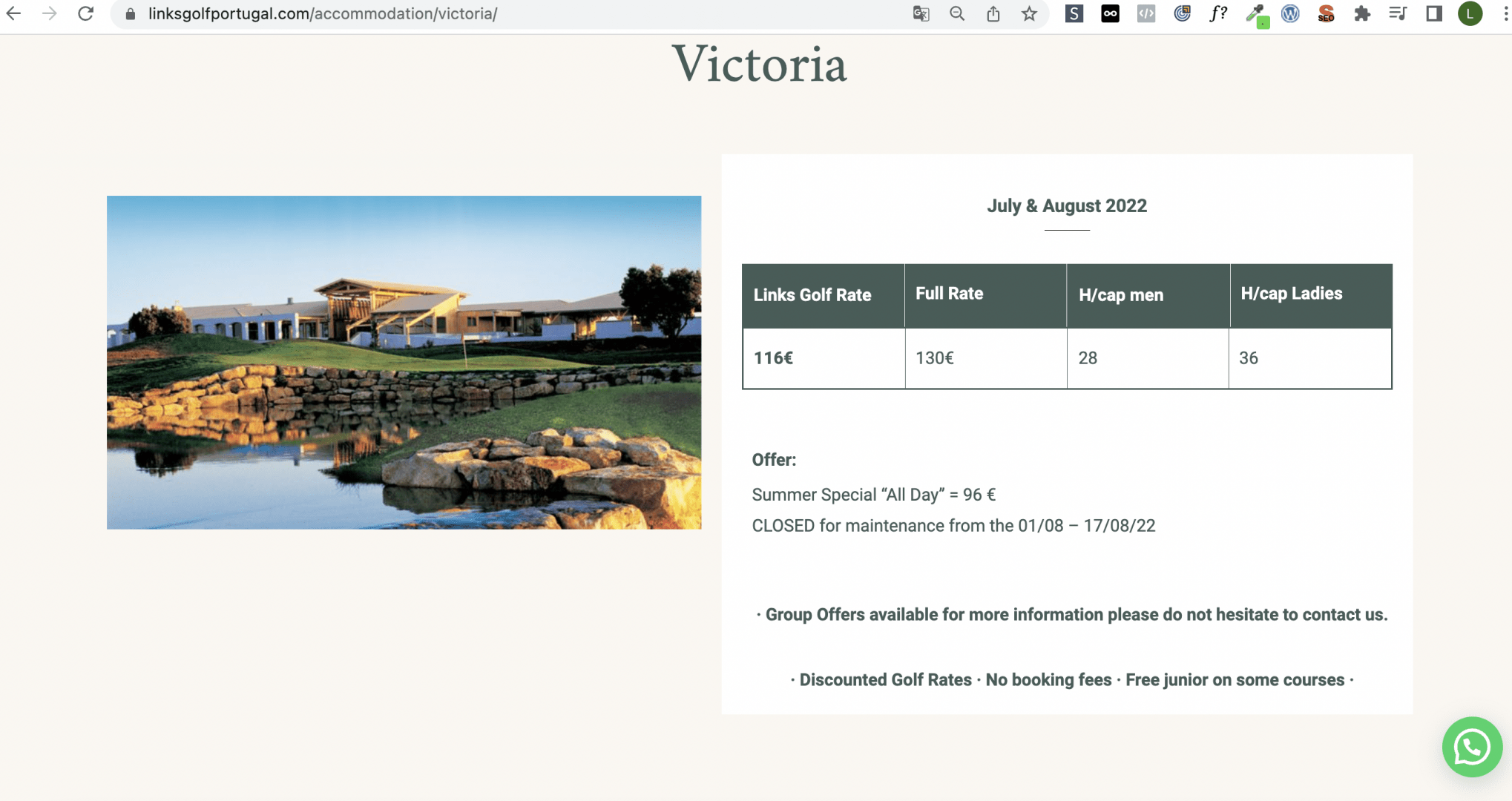1512x801 pixels.
Task: Click the Discounted Golf Rates line
Action: coord(1072,680)
